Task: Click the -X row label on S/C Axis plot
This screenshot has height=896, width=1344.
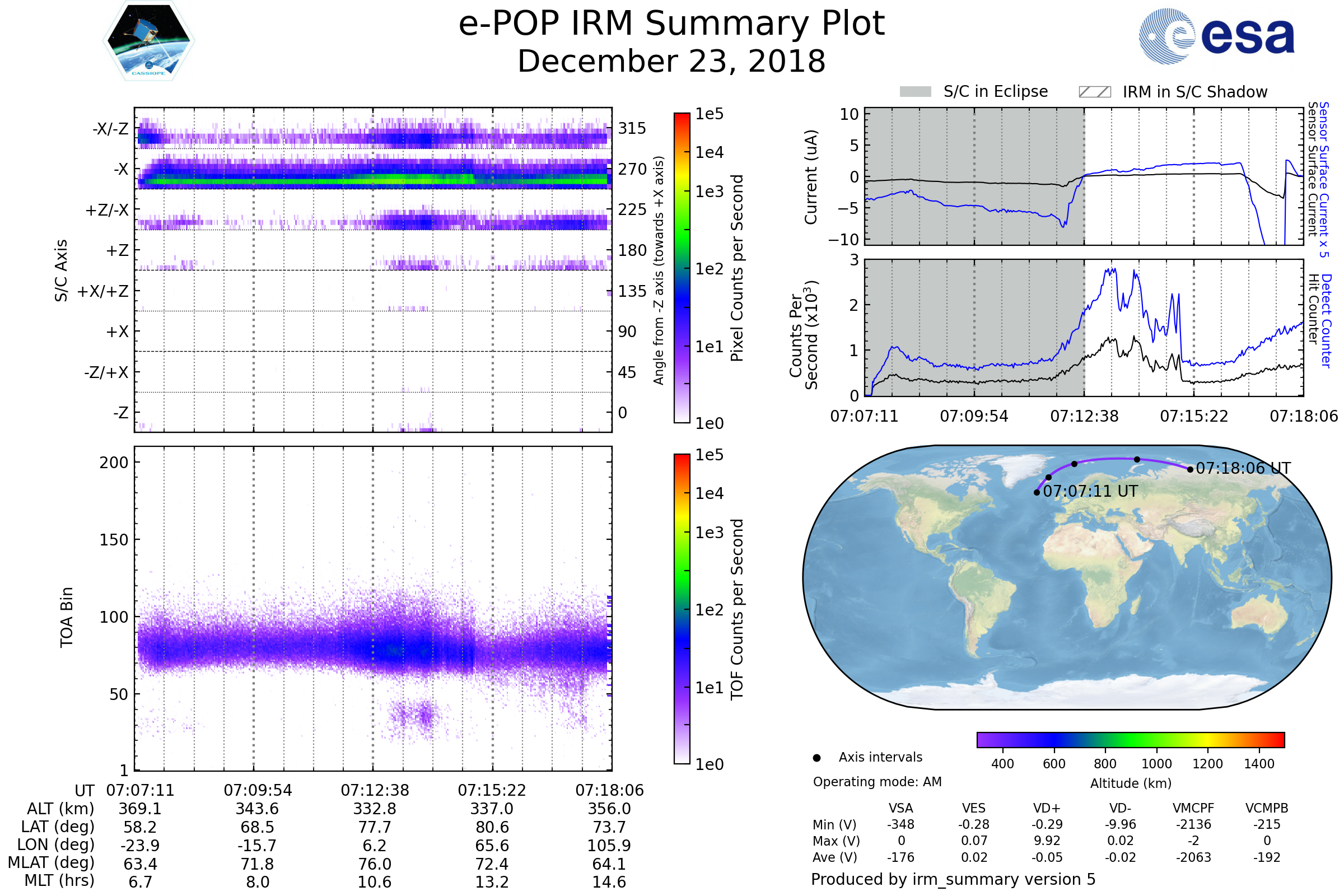Action: (x=120, y=169)
